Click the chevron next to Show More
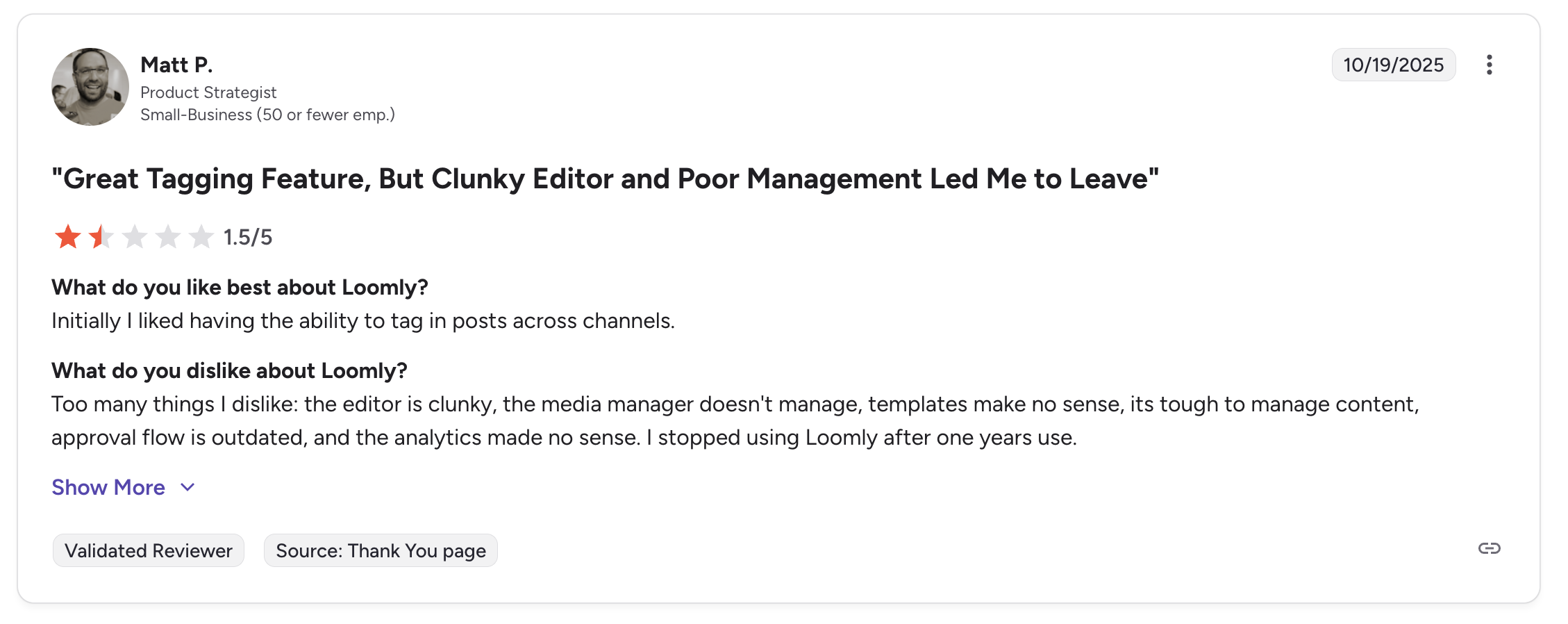Screen dimensions: 1568x624 point(187,487)
